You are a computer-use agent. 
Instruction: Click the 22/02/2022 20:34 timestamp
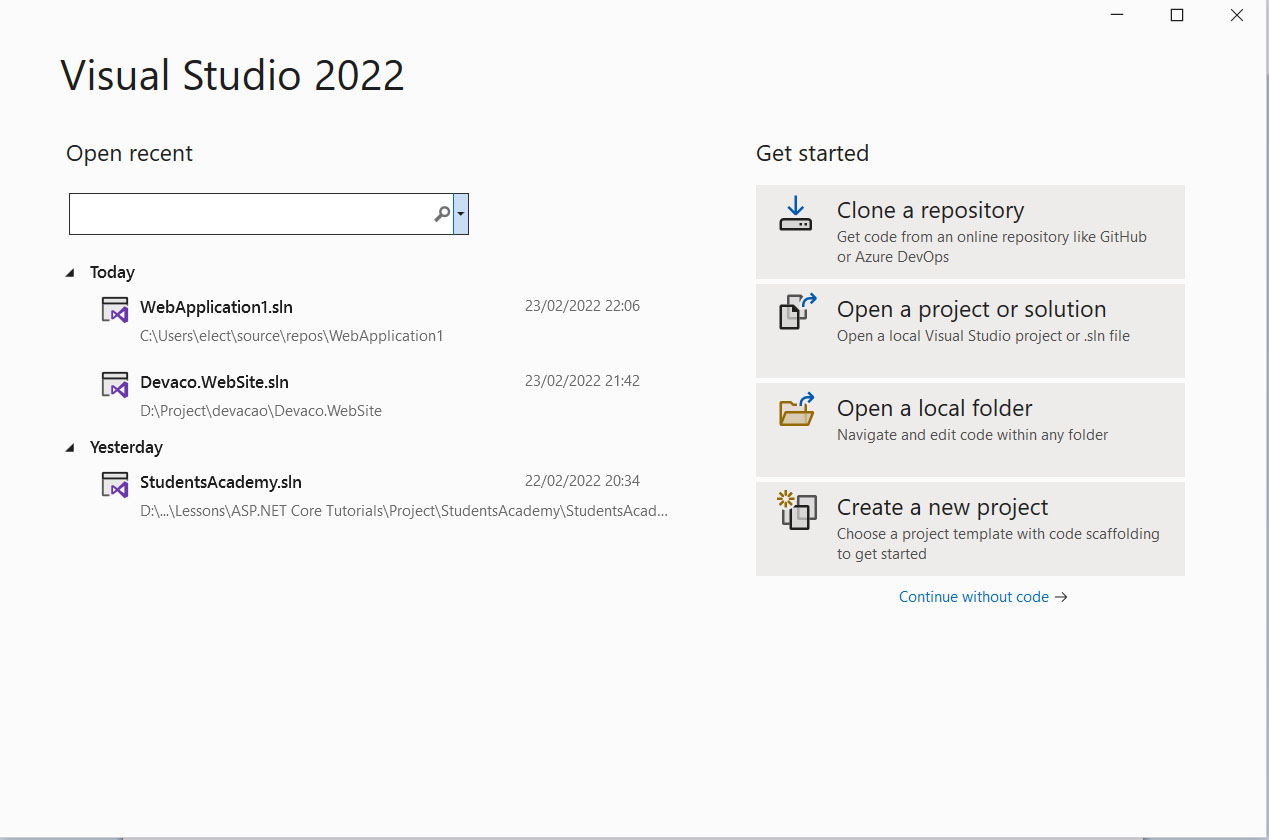click(582, 481)
